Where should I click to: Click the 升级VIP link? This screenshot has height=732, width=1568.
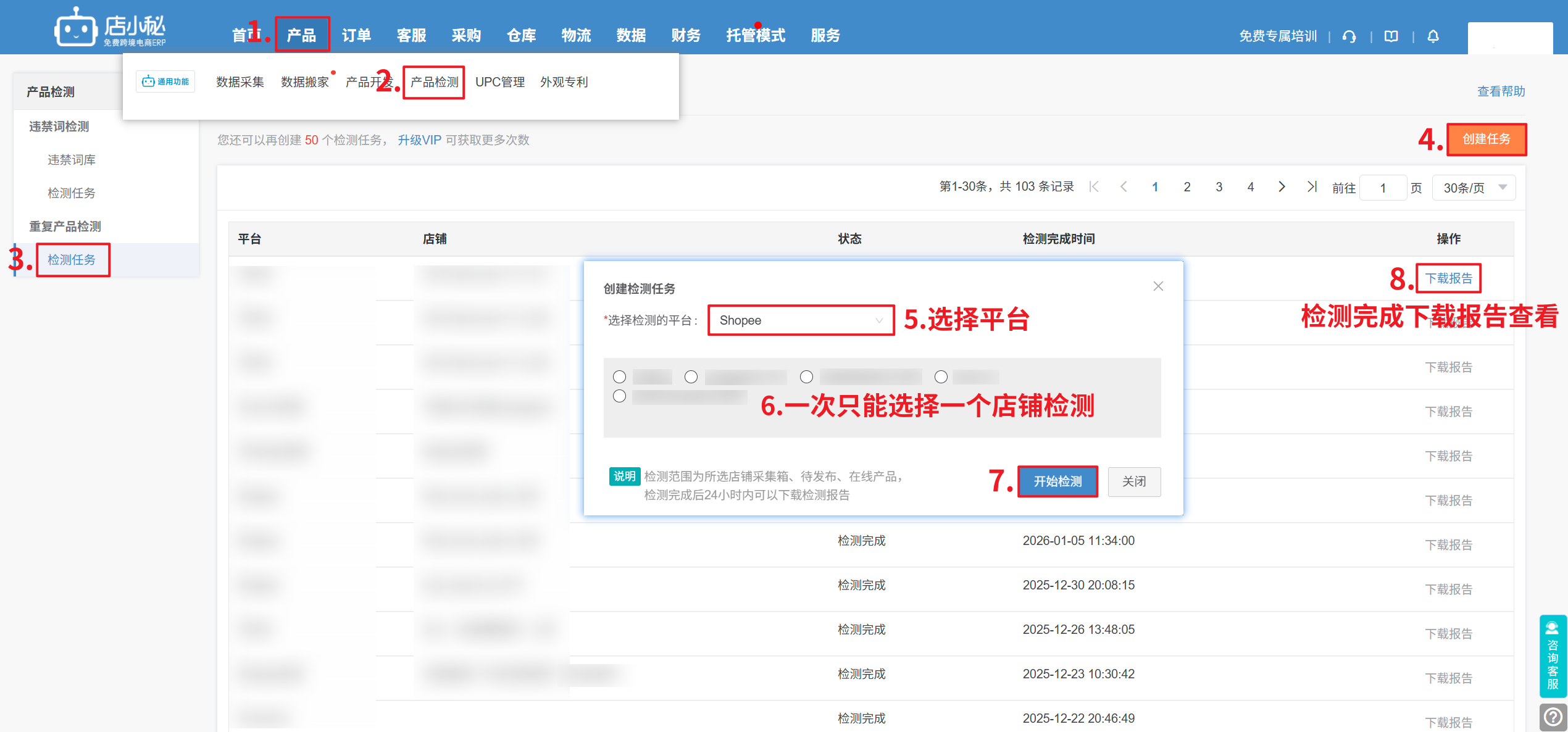pyautogui.click(x=419, y=140)
